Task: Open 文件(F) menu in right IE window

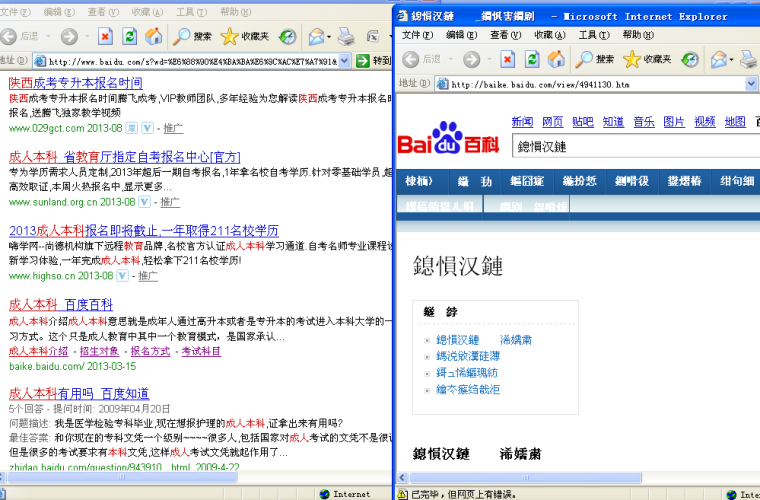Action: click(417, 35)
